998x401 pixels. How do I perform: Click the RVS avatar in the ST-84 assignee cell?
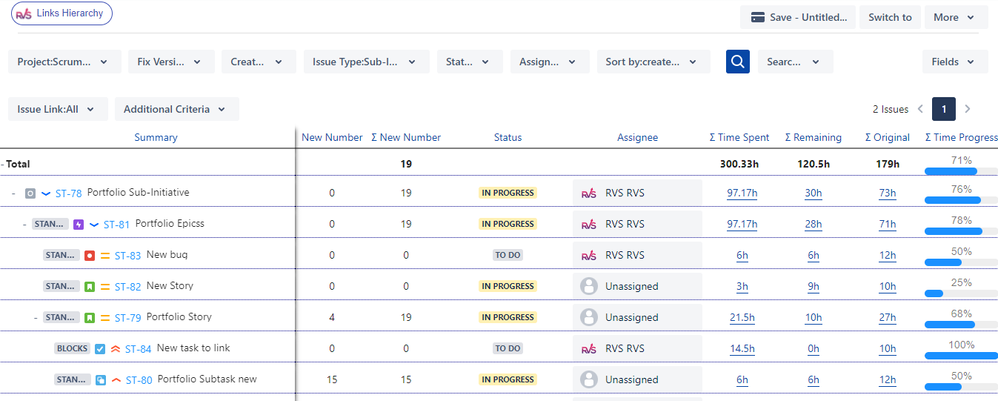[589, 349]
